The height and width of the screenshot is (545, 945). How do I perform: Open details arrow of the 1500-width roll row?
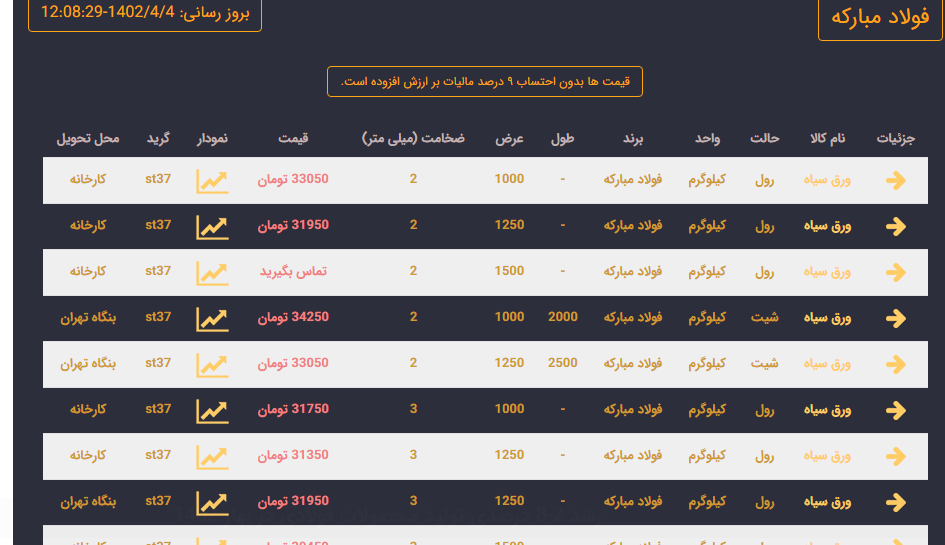[x=896, y=272]
